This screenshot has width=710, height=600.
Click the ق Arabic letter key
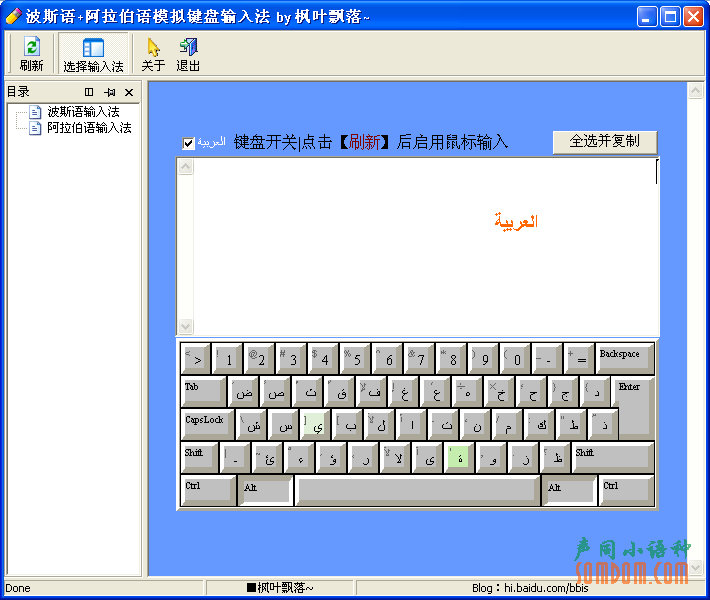pyautogui.click(x=339, y=391)
